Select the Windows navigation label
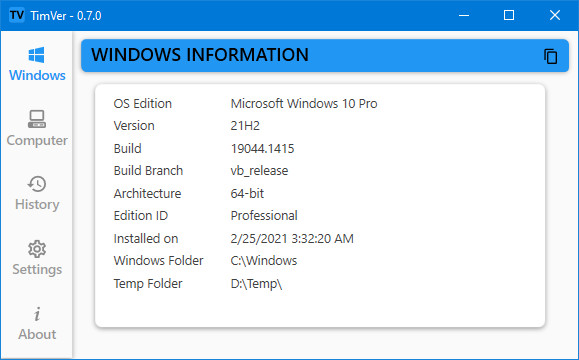The width and height of the screenshot is (579, 360). [x=37, y=75]
